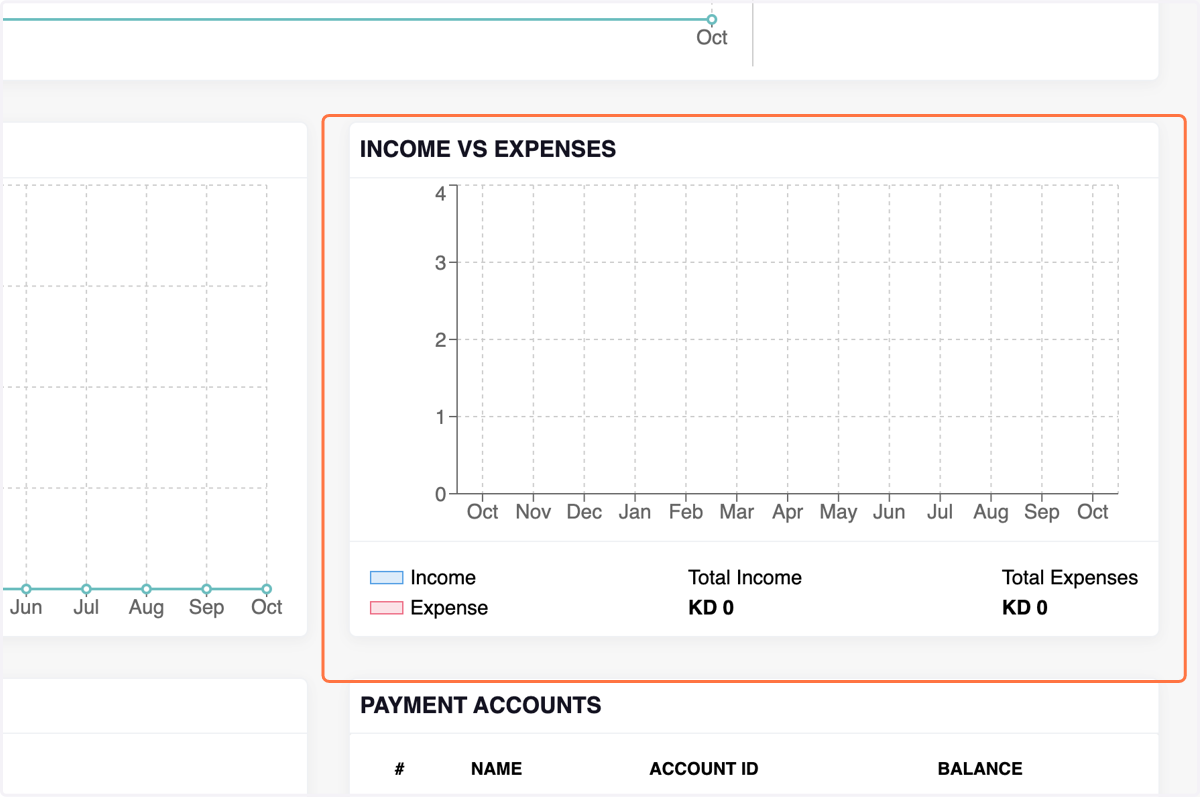The width and height of the screenshot is (1200, 797).
Task: Click Jun label on Income vs Expenses axis
Action: pyautogui.click(x=889, y=512)
